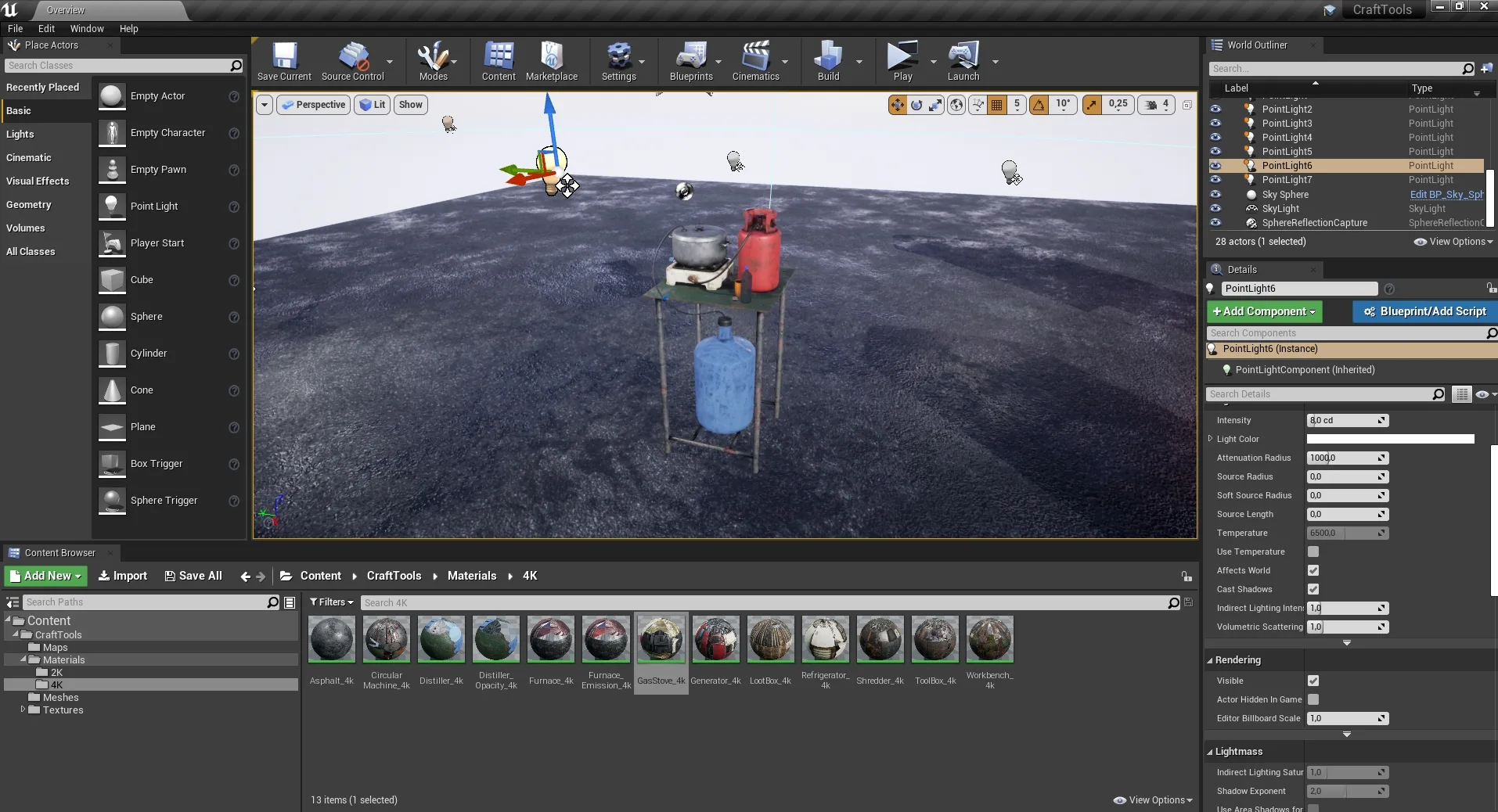Image resolution: width=1498 pixels, height=812 pixels.
Task: Maximize or restore the viewport
Action: [1187, 105]
